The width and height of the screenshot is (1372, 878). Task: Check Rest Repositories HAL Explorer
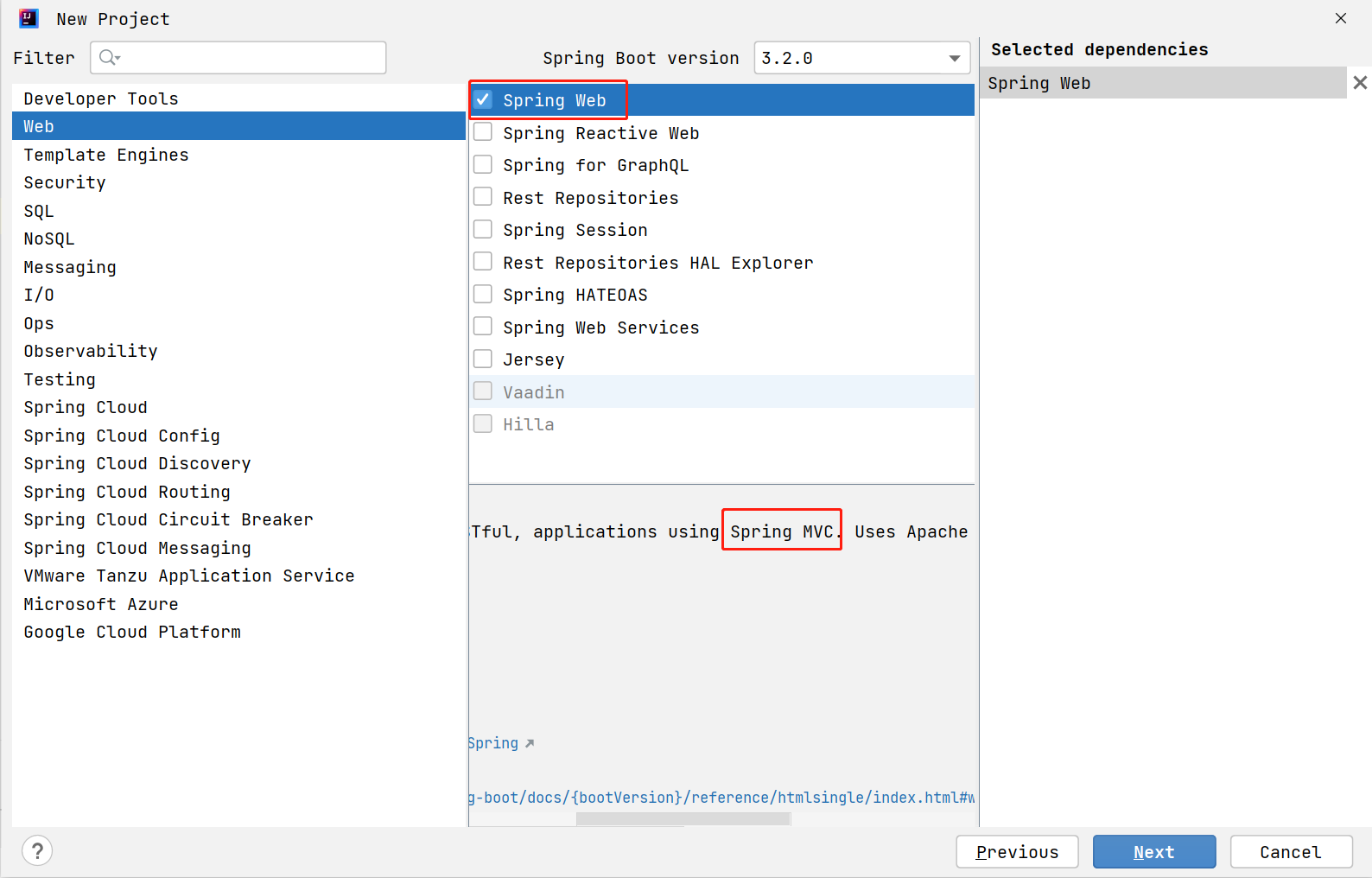[x=483, y=262]
